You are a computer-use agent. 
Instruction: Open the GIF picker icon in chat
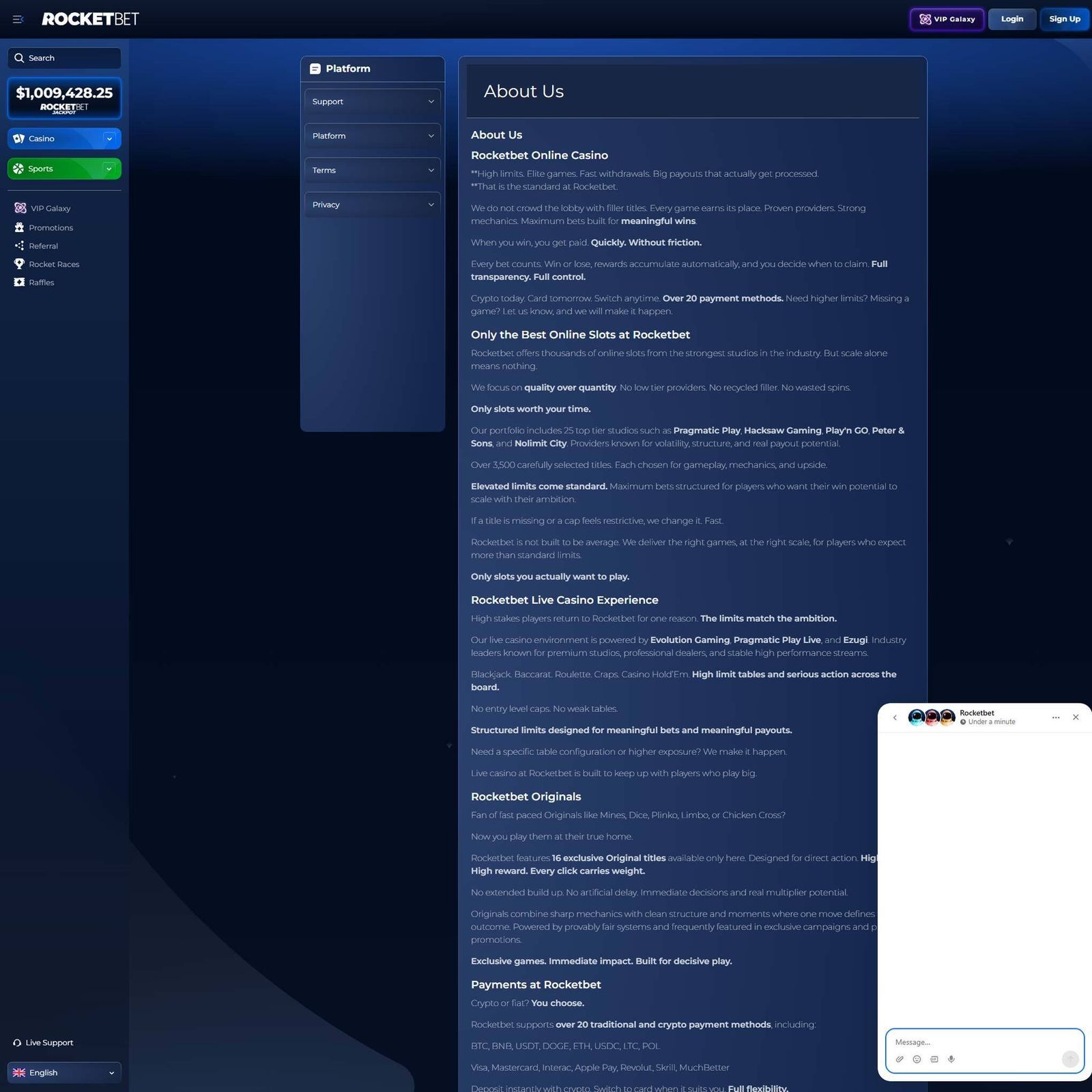click(x=934, y=1059)
